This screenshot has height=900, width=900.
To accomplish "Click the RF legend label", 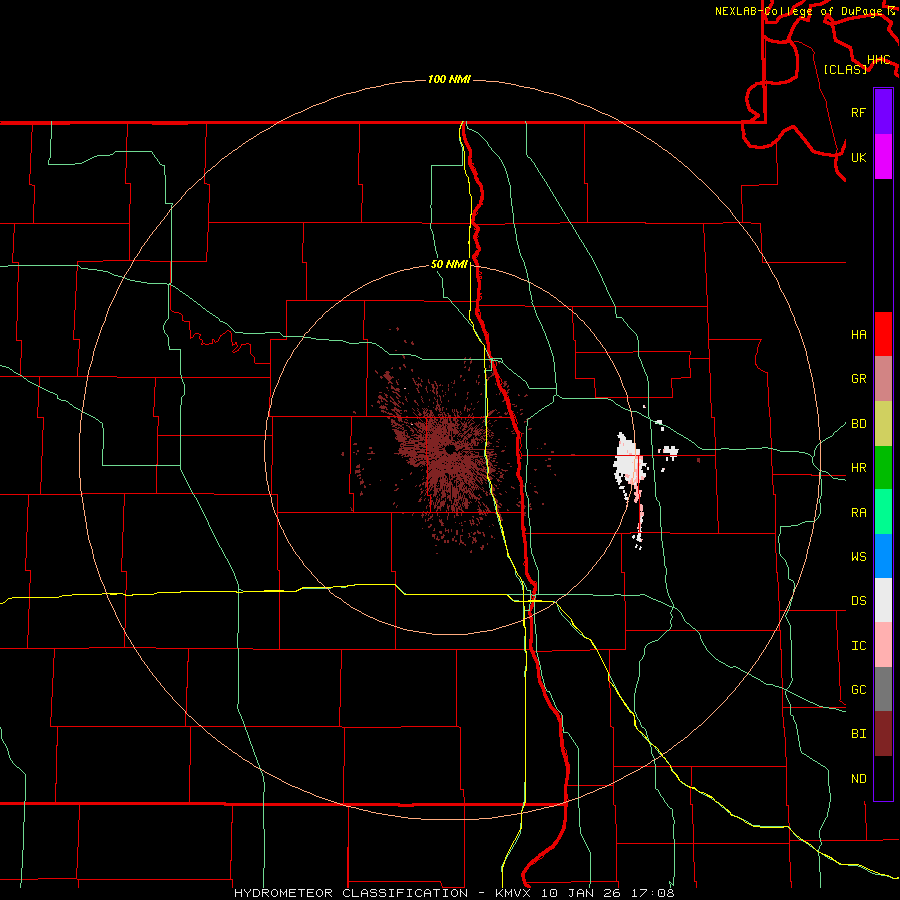I will (x=858, y=112).
